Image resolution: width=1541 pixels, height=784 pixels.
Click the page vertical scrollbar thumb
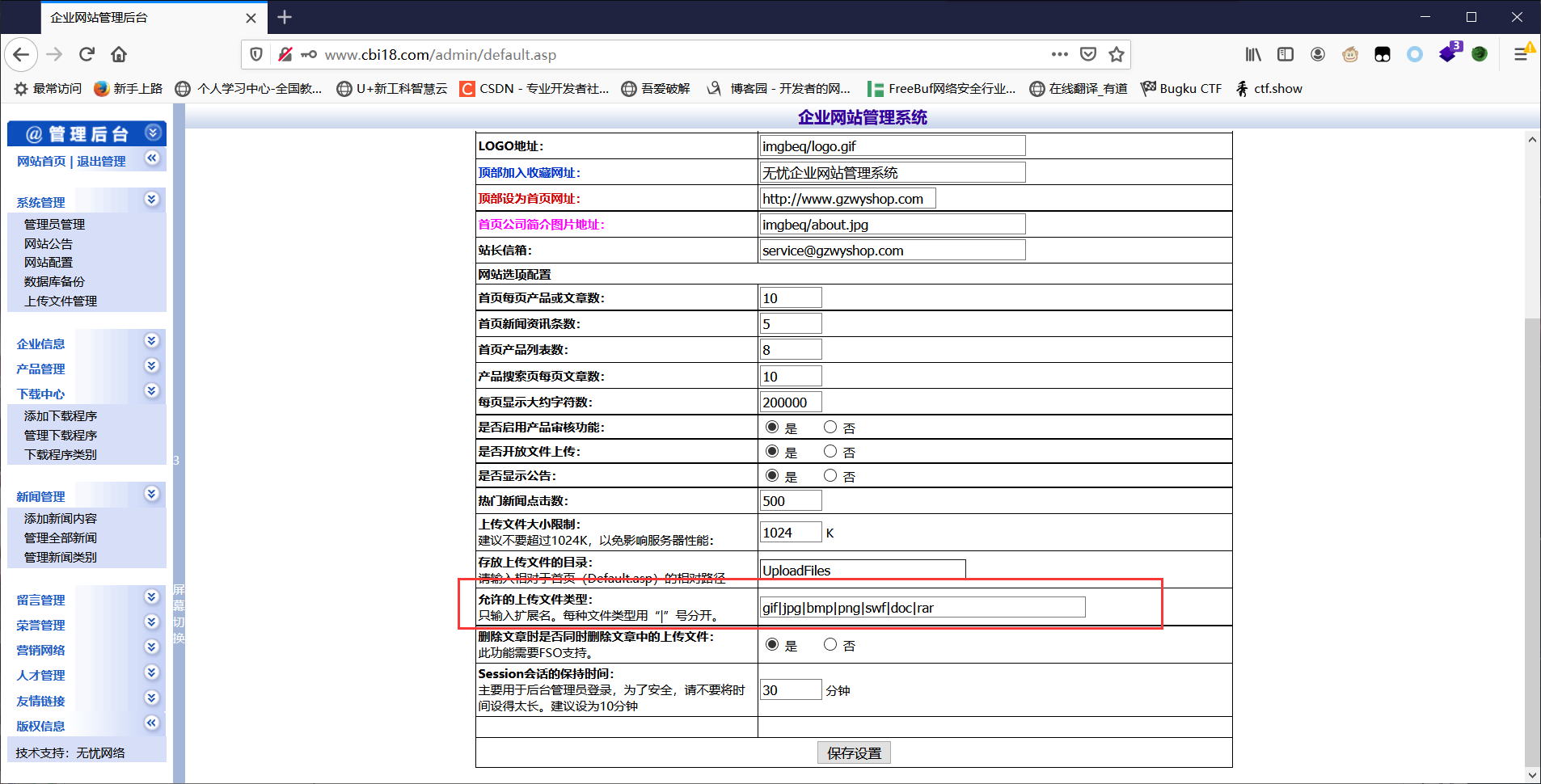(x=1531, y=542)
